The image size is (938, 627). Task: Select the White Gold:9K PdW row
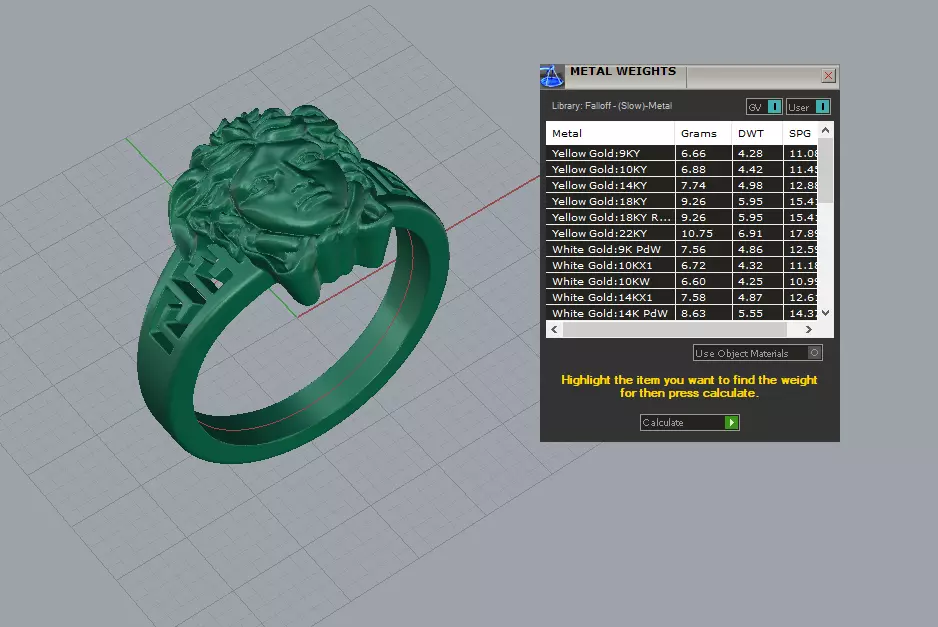(x=681, y=249)
